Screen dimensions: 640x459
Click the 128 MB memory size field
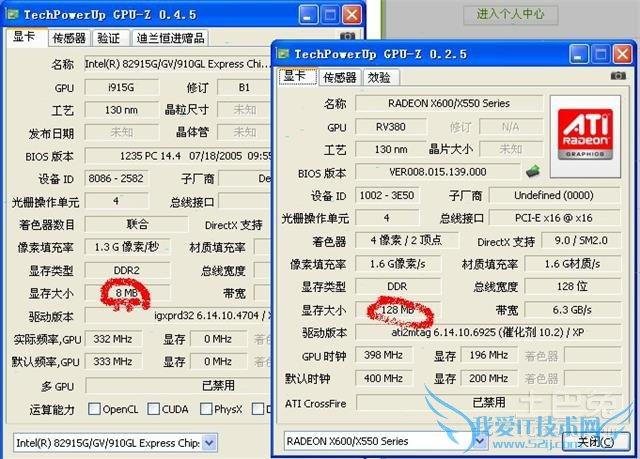pos(398,310)
